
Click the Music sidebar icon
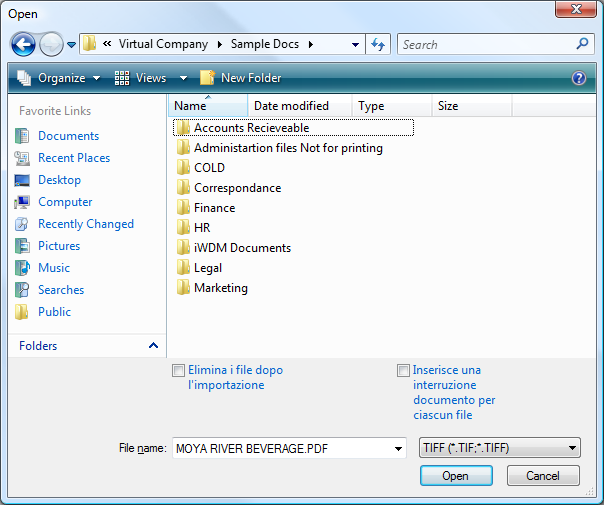(22, 268)
